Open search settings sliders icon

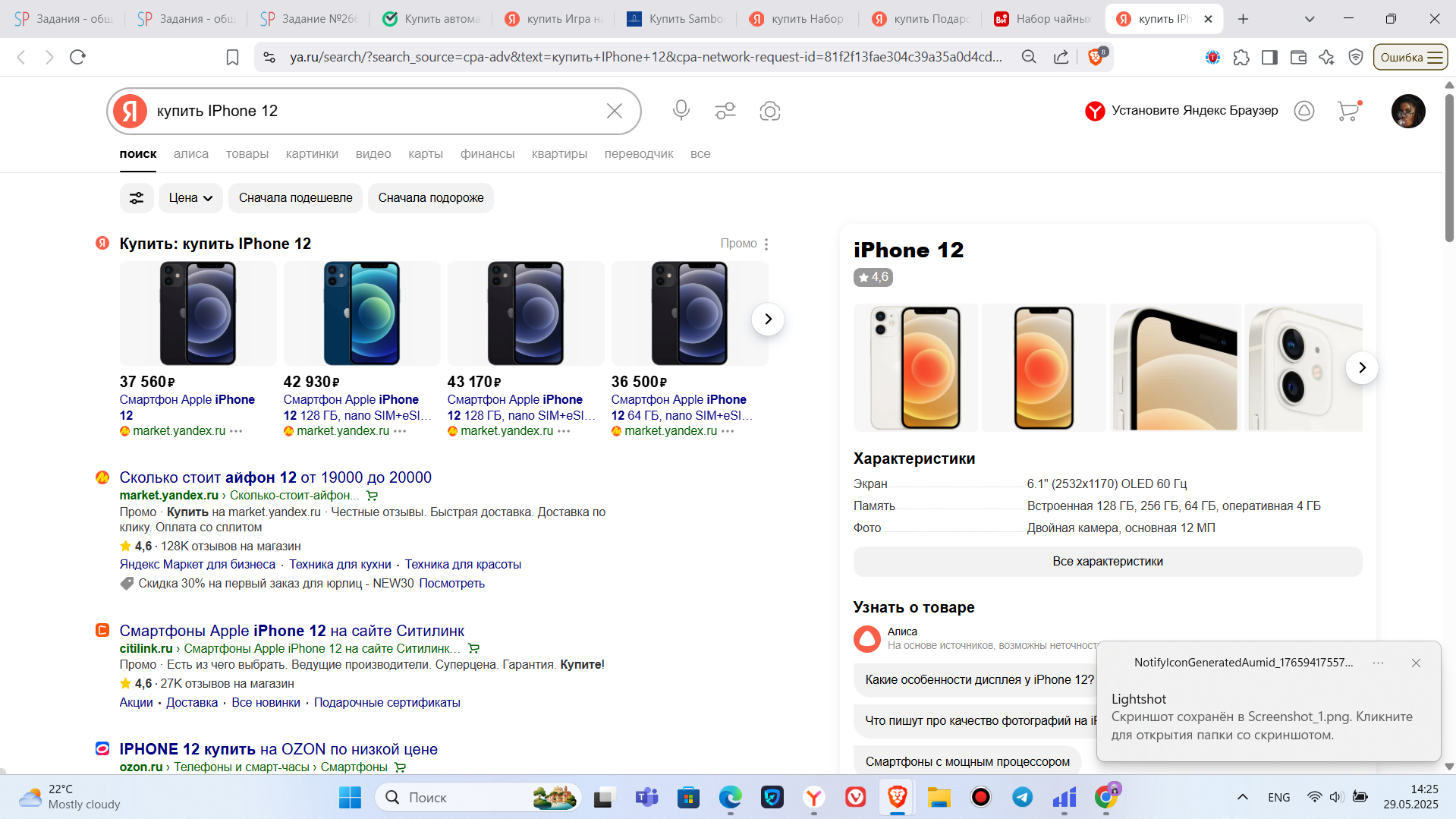pyautogui.click(x=725, y=111)
